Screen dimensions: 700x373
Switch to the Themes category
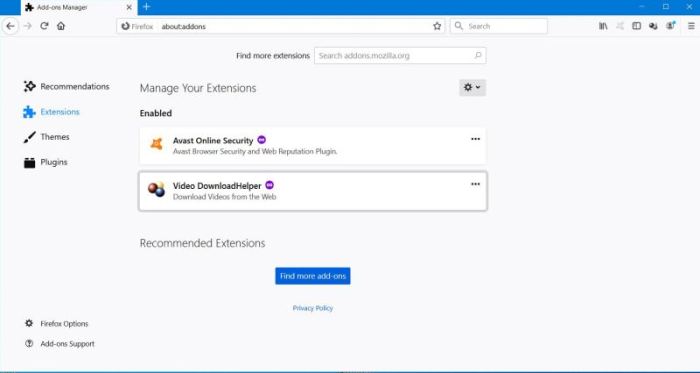46,137
